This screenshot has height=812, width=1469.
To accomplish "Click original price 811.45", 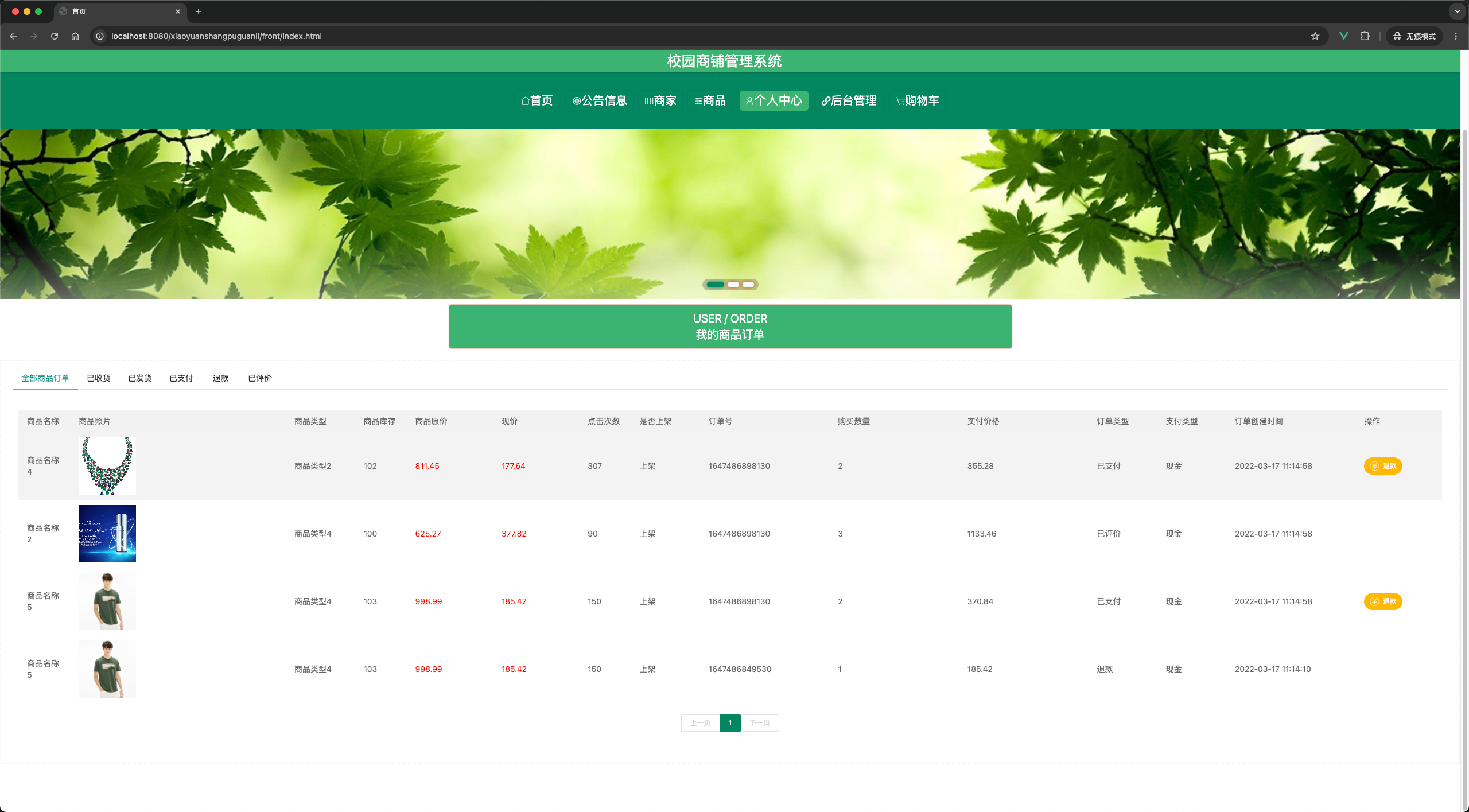I will point(427,466).
